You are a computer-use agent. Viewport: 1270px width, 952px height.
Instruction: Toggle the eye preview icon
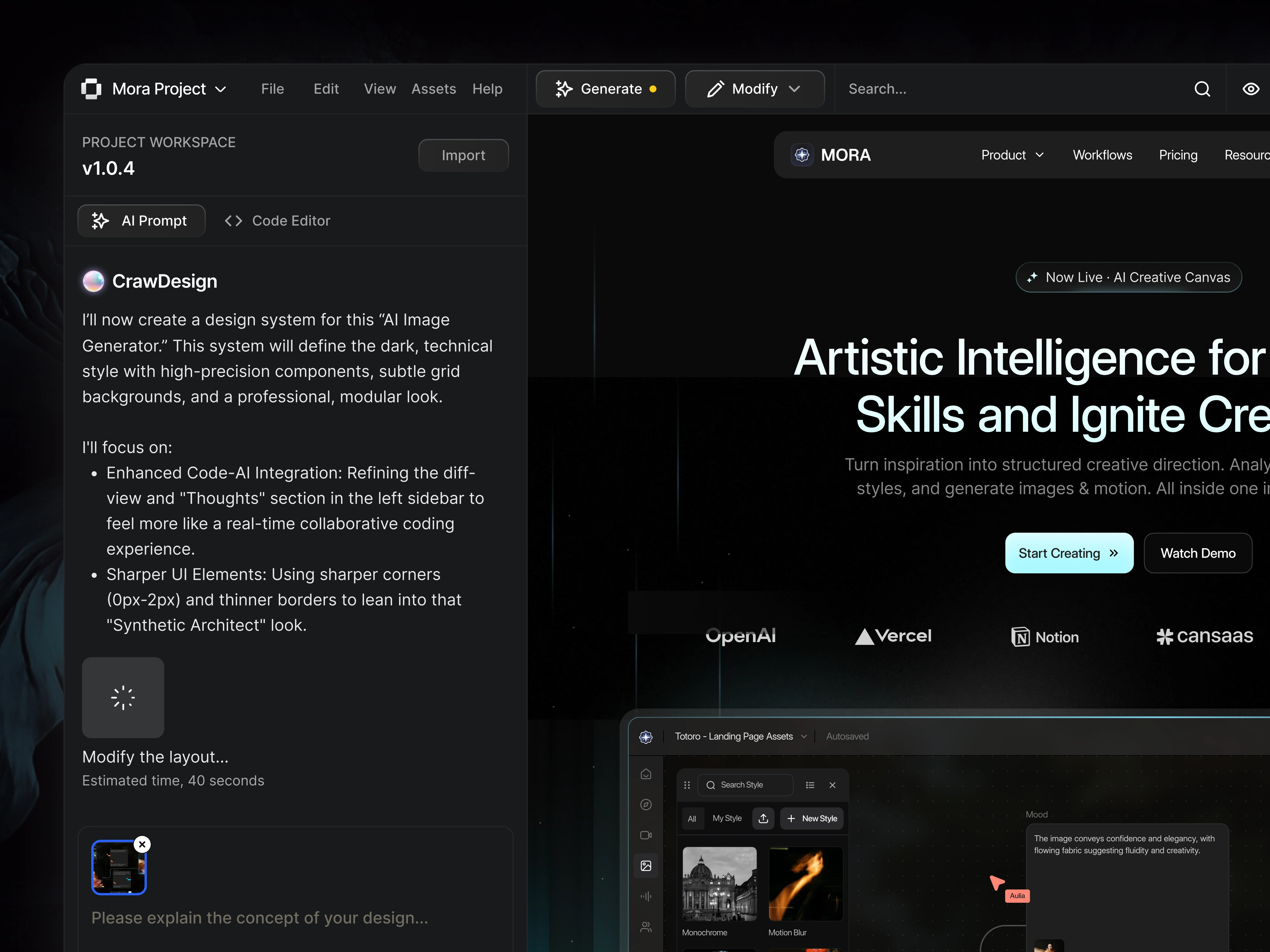tap(1250, 89)
